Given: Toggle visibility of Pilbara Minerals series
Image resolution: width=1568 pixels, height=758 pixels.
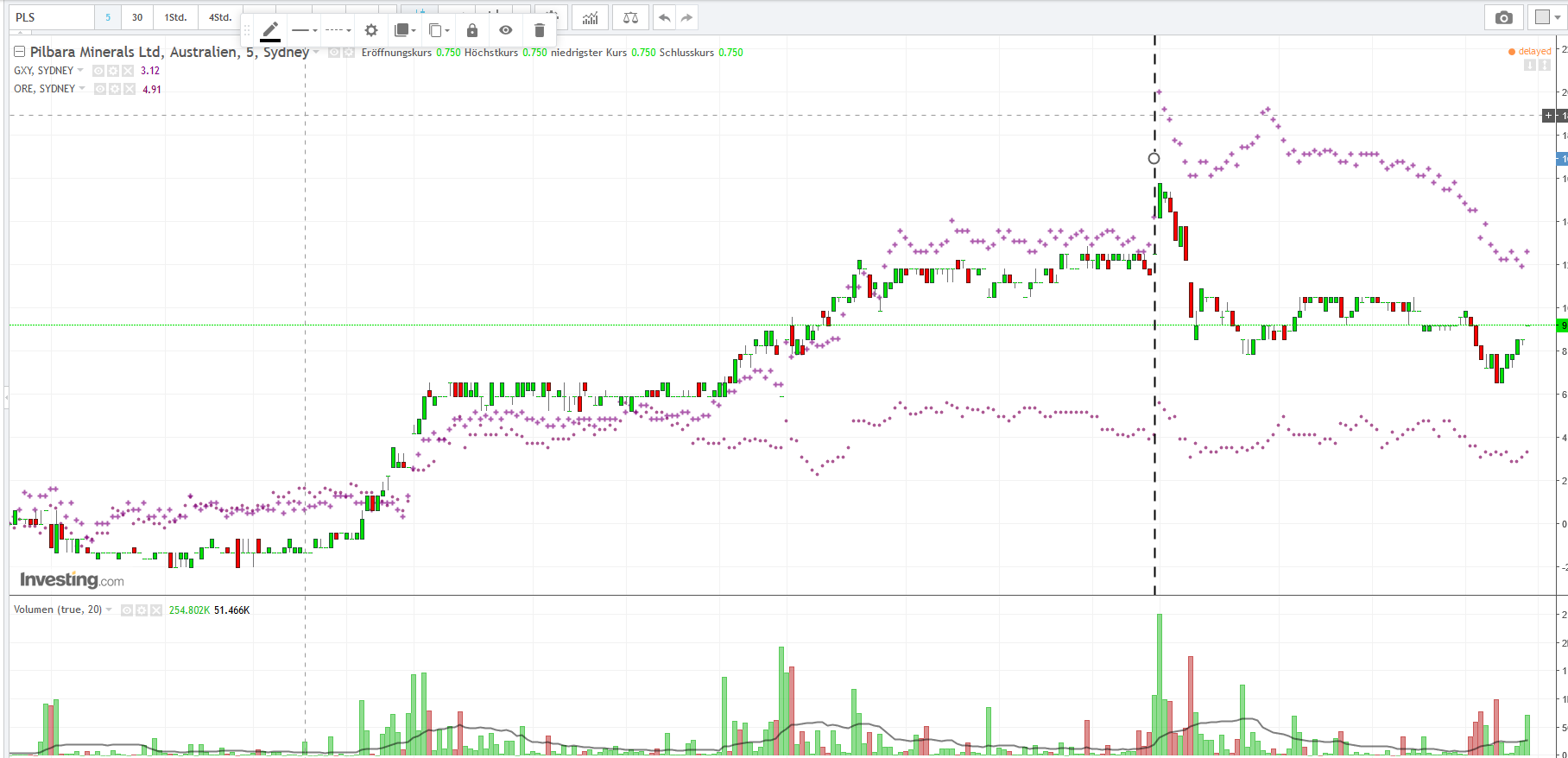Looking at the screenshot, I should 334,53.
